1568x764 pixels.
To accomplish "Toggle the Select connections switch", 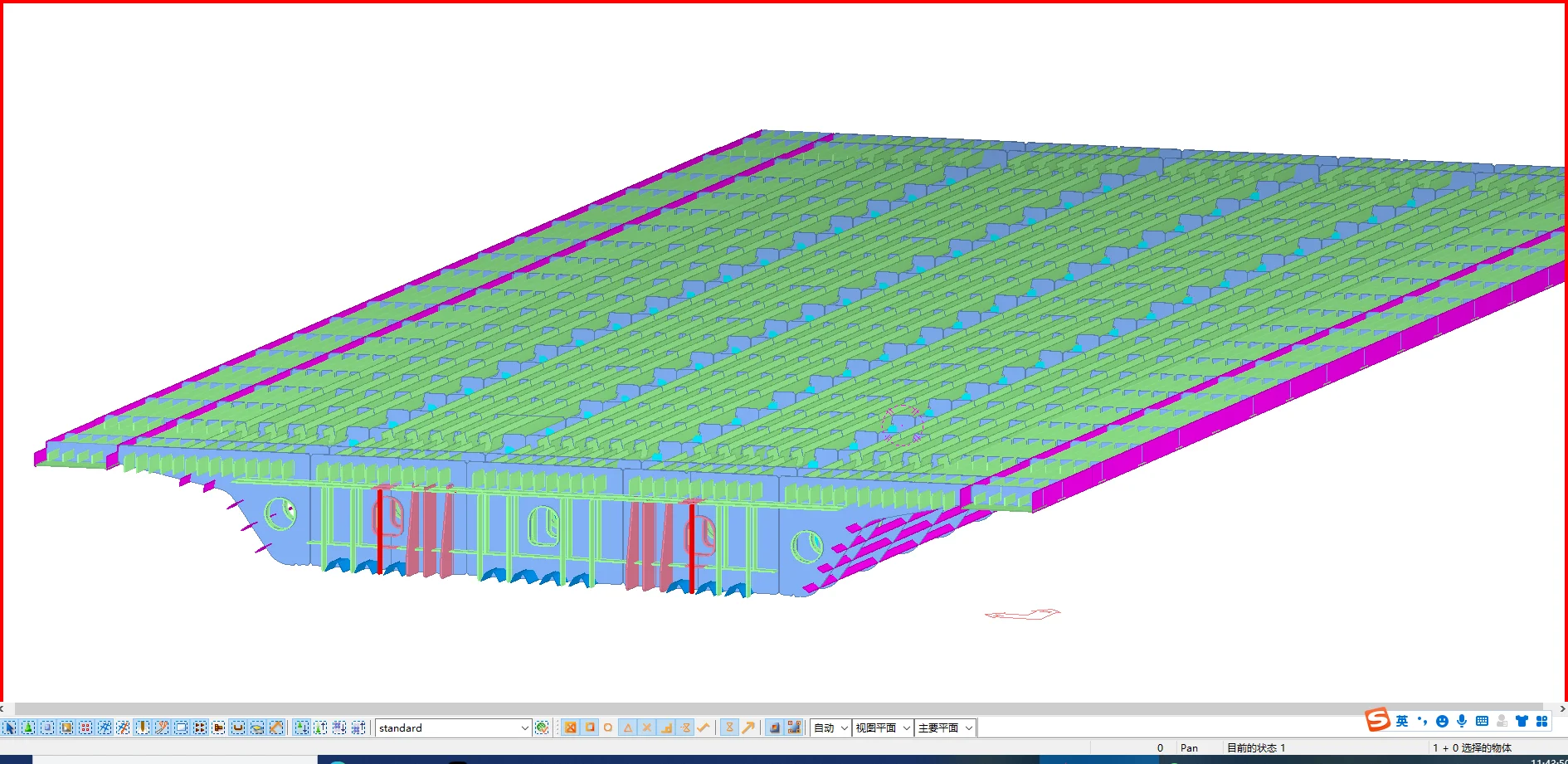I will coord(28,728).
